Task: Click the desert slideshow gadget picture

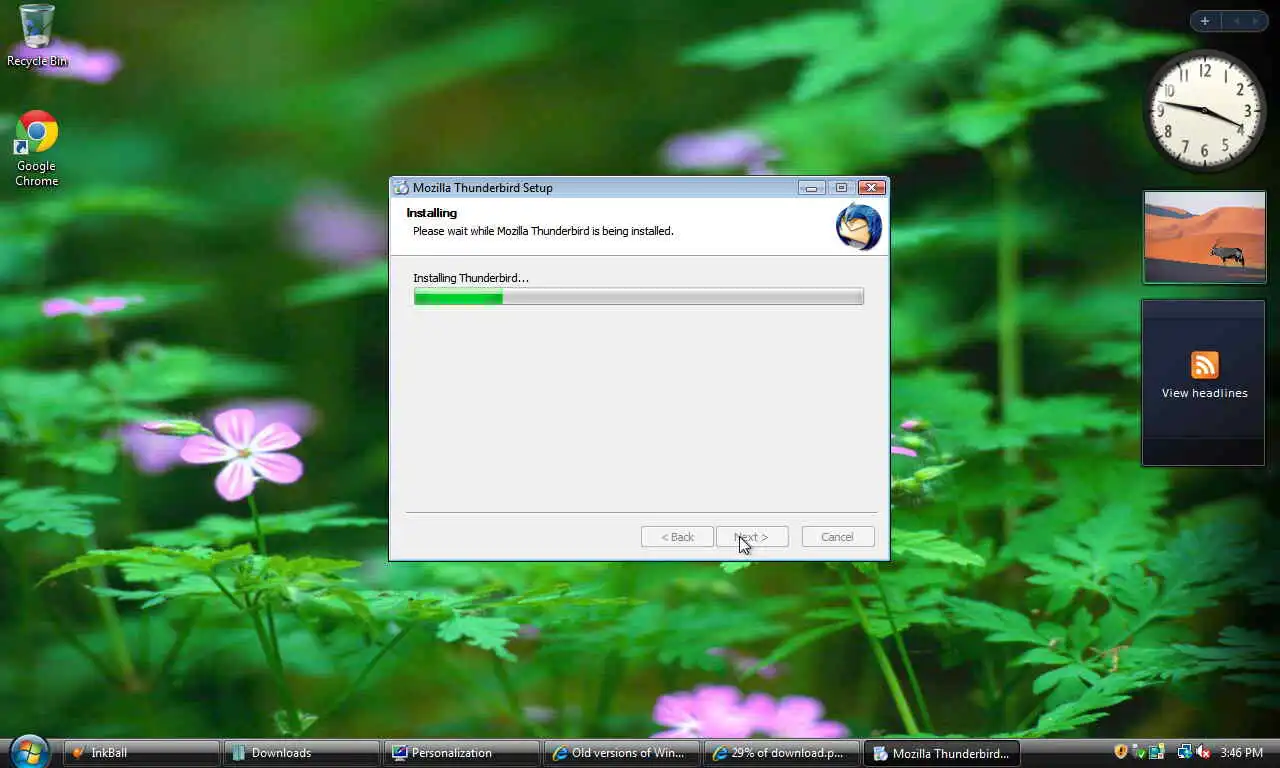Action: [1204, 237]
